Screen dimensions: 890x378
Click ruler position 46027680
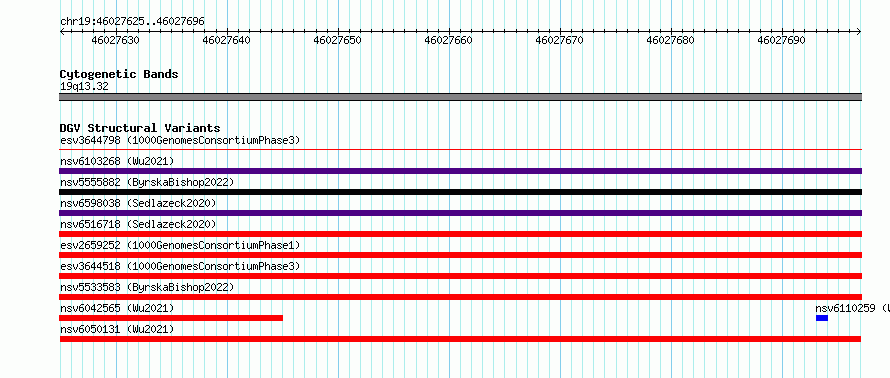(x=671, y=40)
